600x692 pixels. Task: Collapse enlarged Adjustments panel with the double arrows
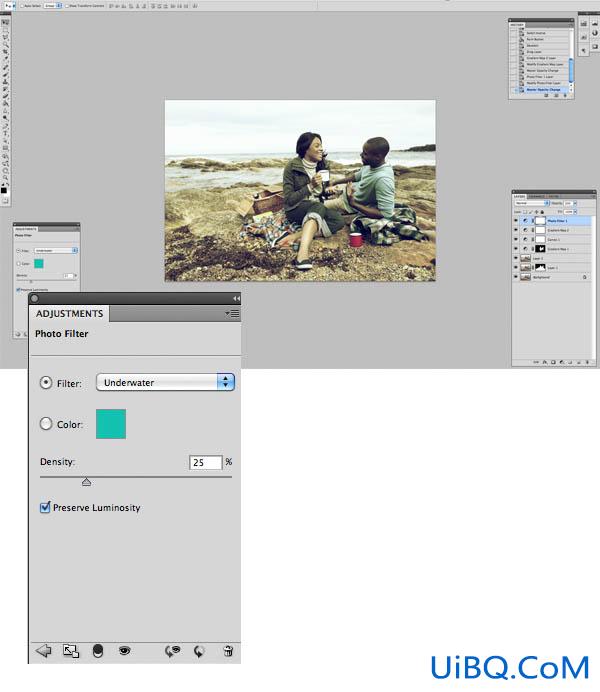pos(236,299)
